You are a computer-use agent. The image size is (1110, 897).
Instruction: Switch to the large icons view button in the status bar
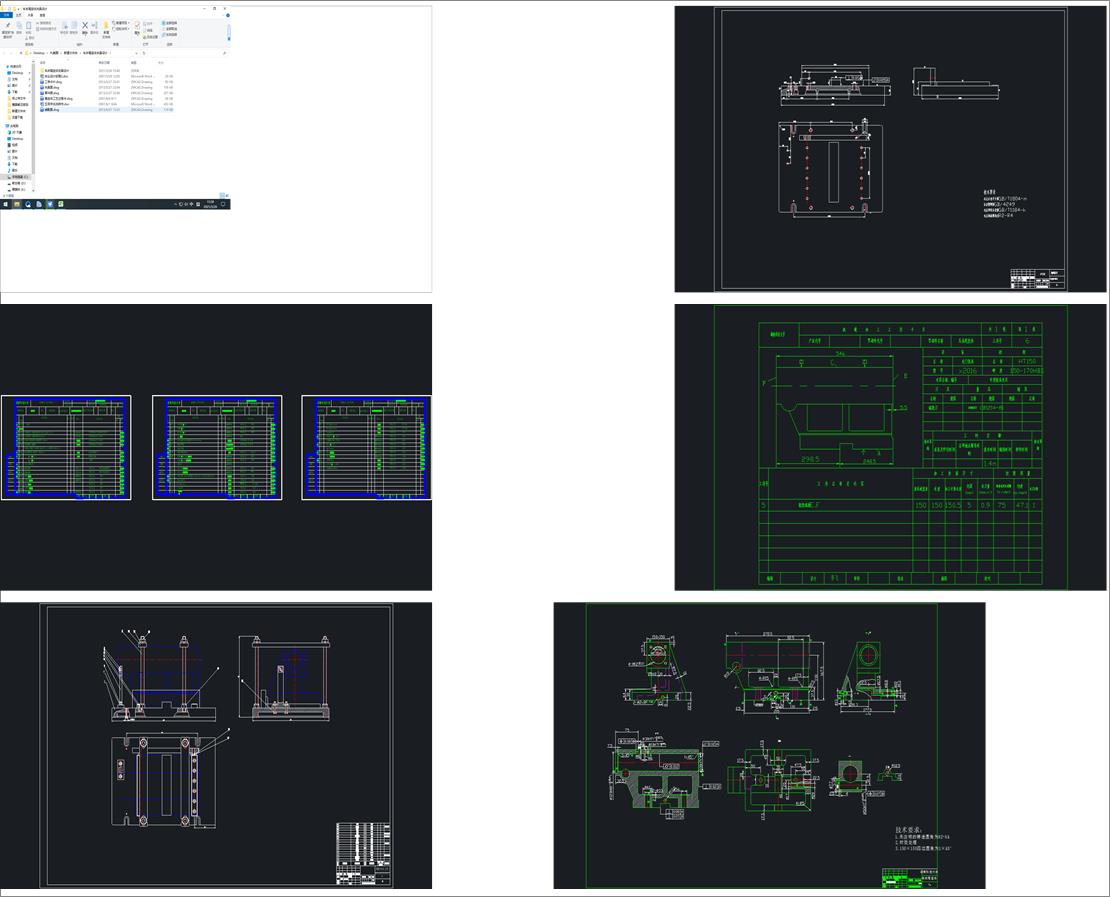[227, 195]
